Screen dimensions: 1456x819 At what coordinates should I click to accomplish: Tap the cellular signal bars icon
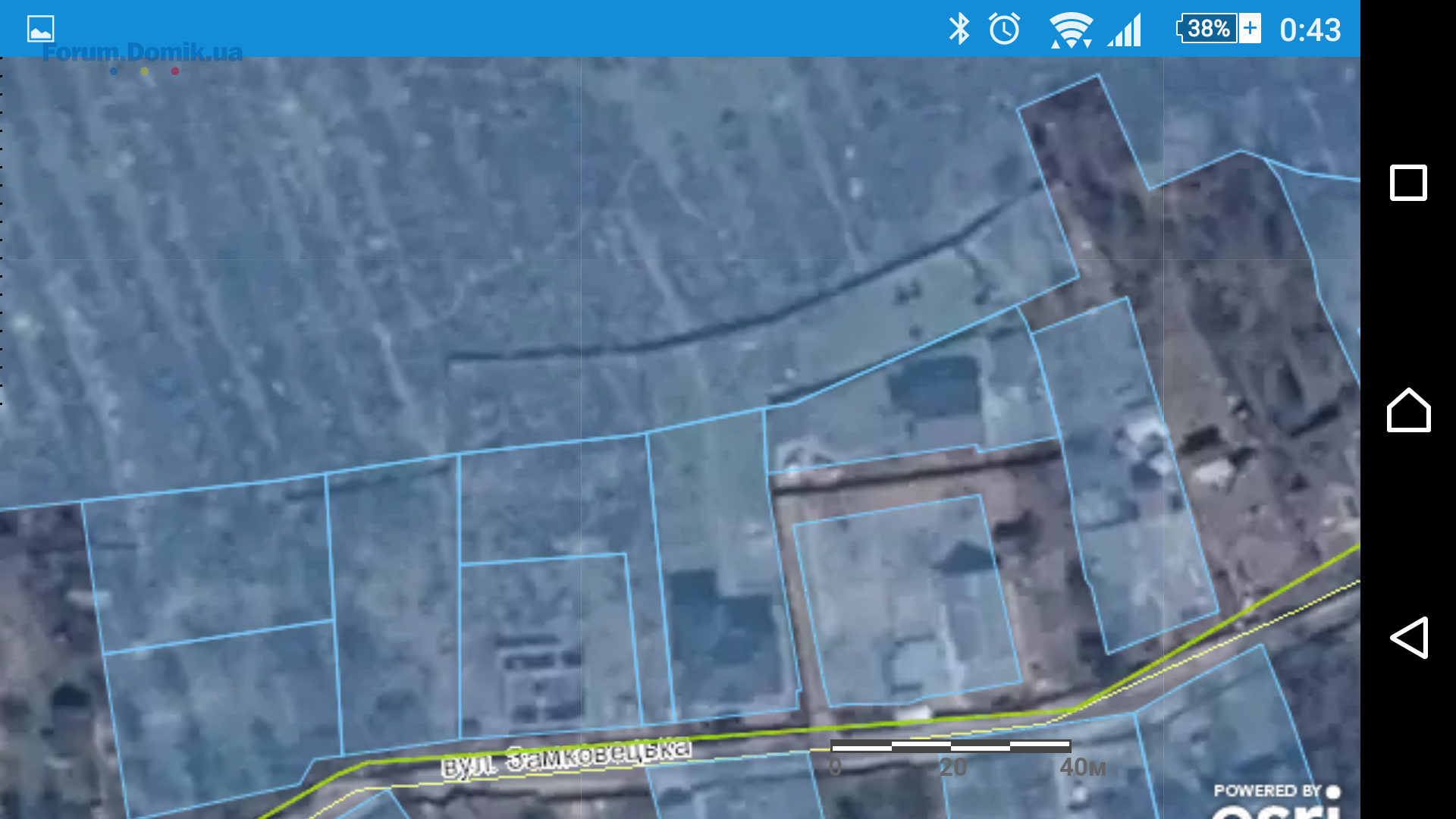click(x=1125, y=30)
